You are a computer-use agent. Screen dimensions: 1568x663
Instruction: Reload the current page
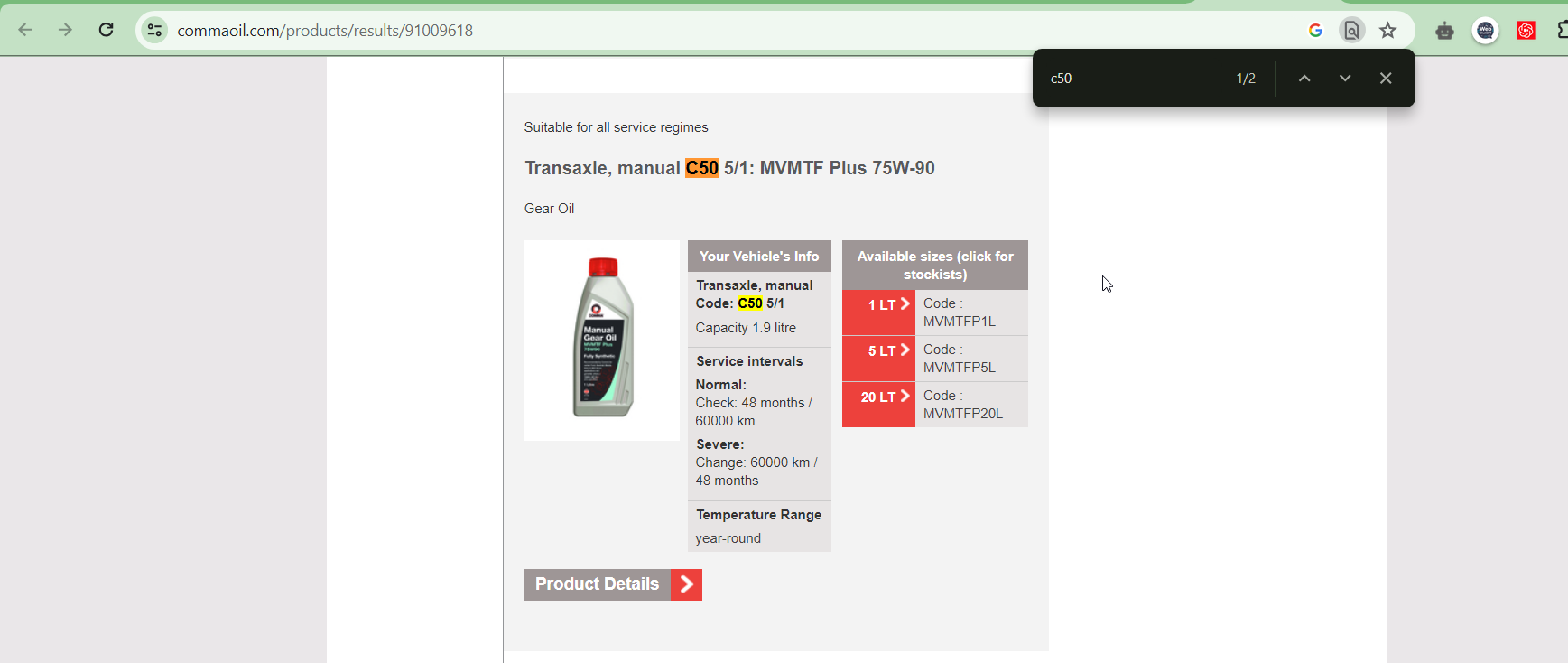tap(106, 30)
